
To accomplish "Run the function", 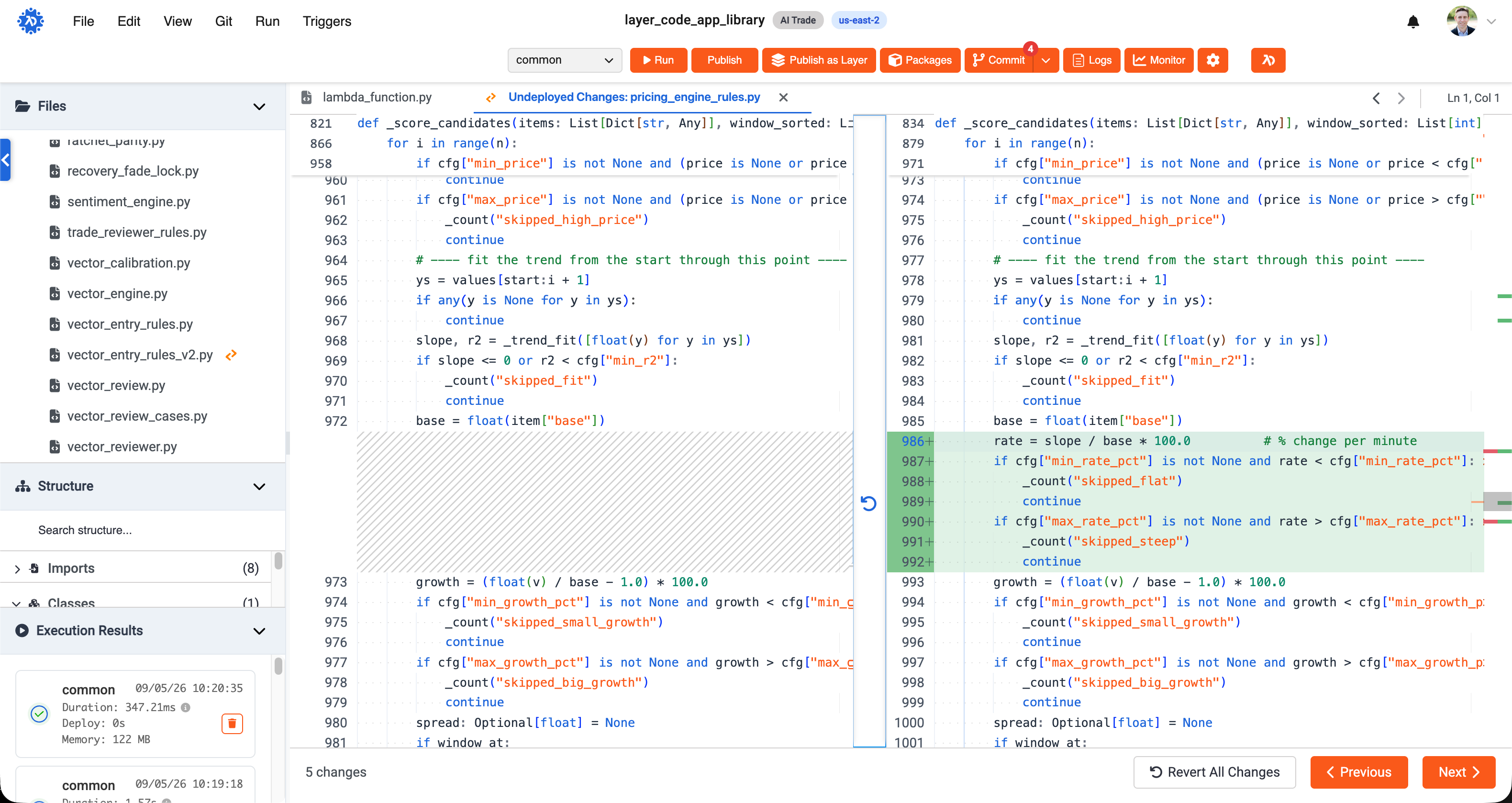I will (658, 60).
